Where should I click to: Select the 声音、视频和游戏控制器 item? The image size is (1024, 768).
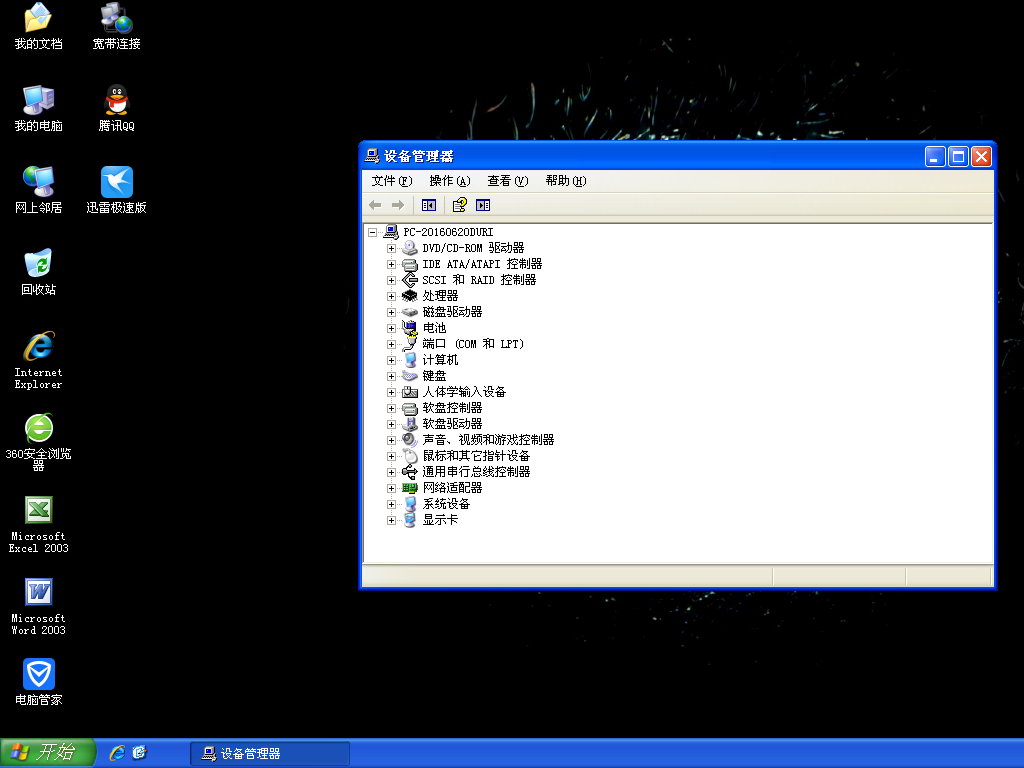tap(488, 440)
